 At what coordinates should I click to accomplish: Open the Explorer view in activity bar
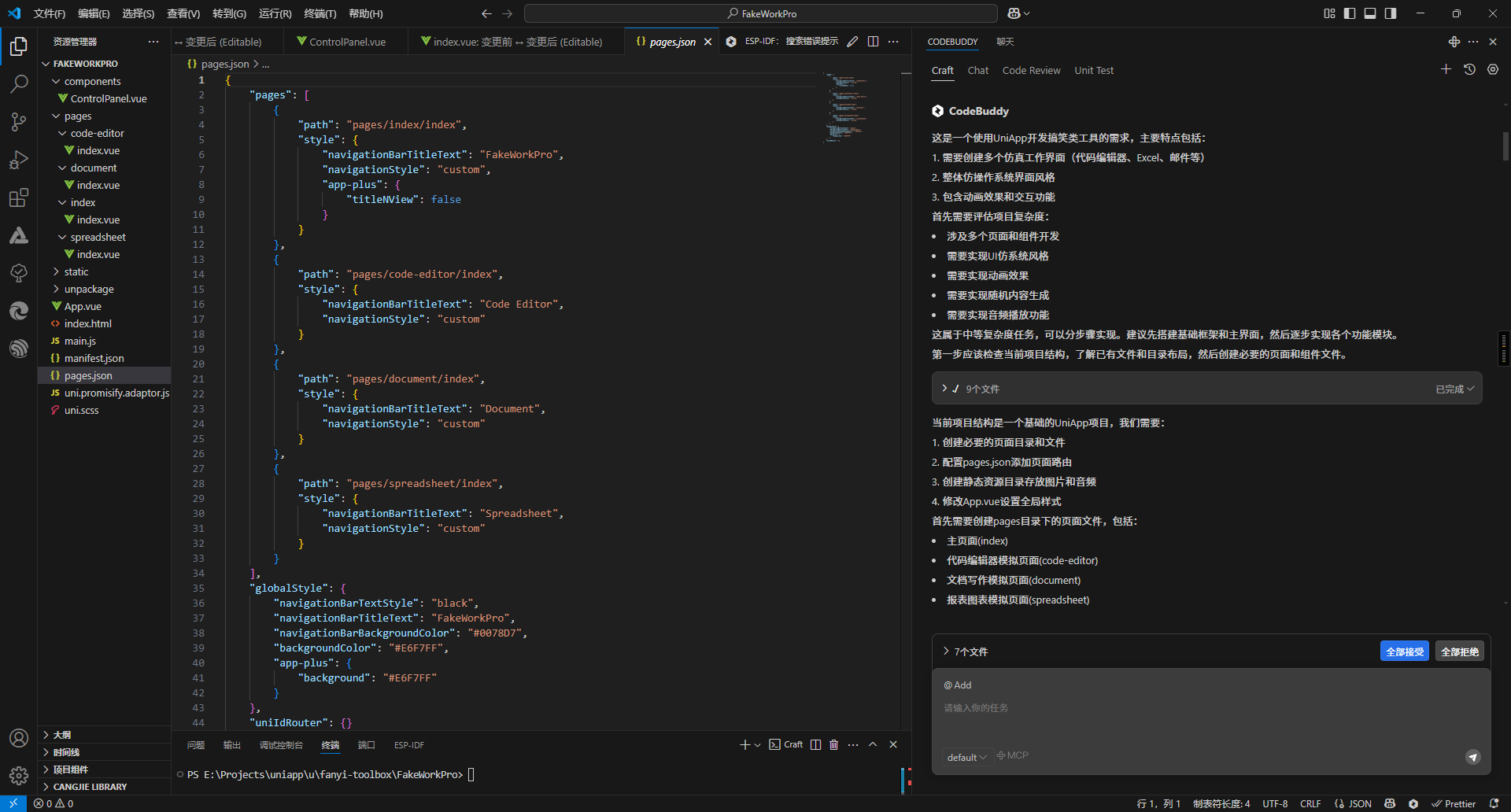(x=19, y=46)
